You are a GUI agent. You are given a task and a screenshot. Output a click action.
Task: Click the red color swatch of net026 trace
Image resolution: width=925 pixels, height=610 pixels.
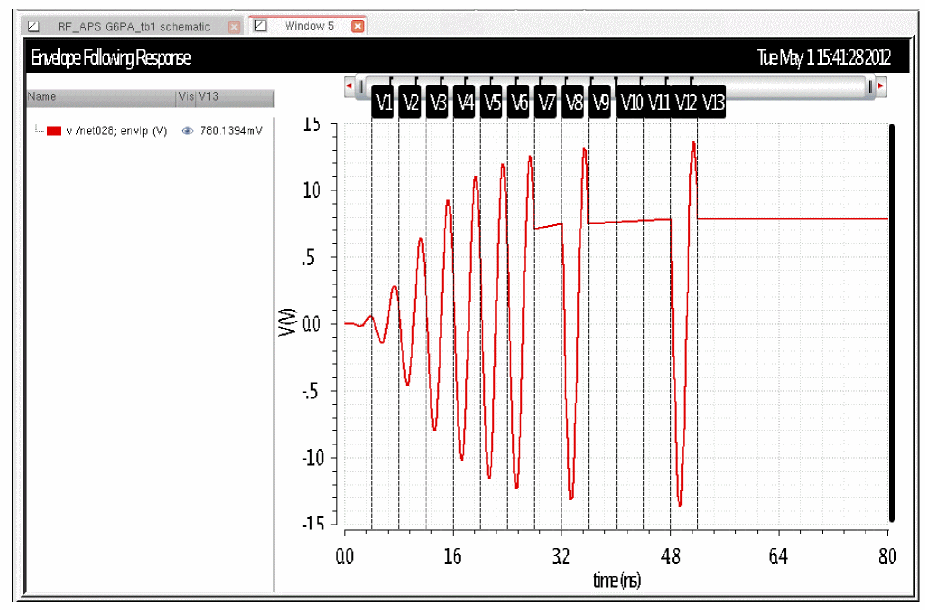(x=54, y=131)
